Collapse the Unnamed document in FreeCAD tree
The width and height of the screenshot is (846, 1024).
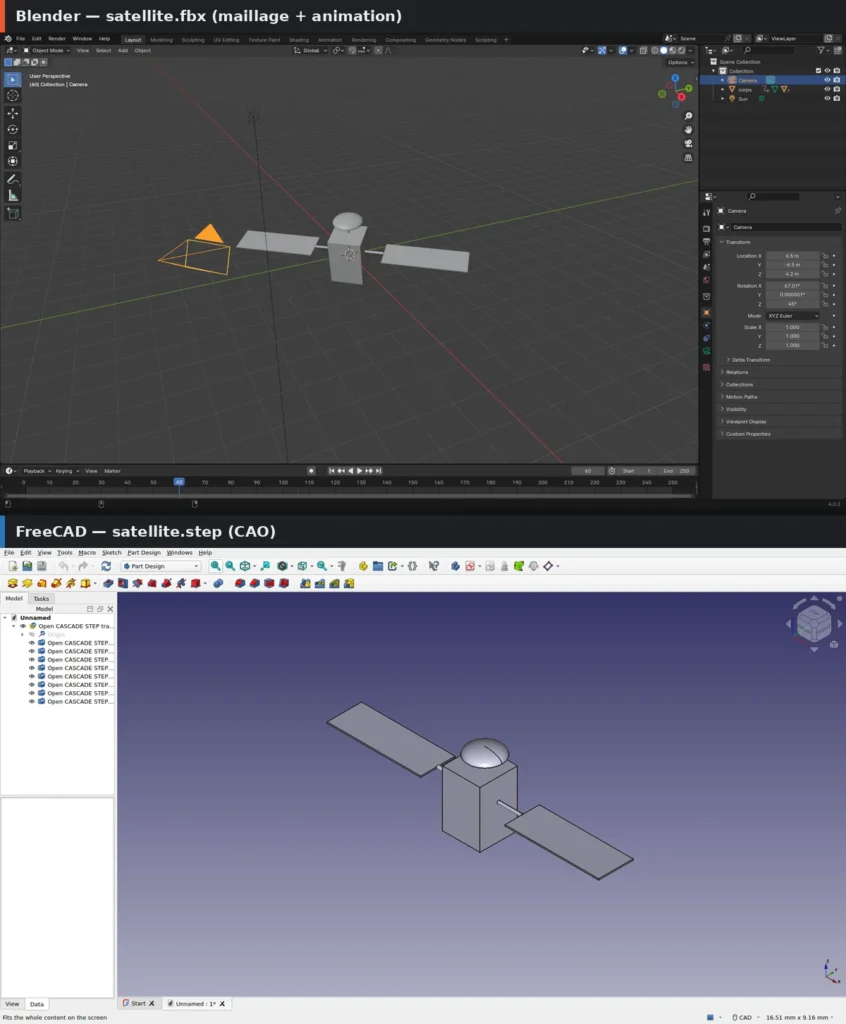[5, 617]
